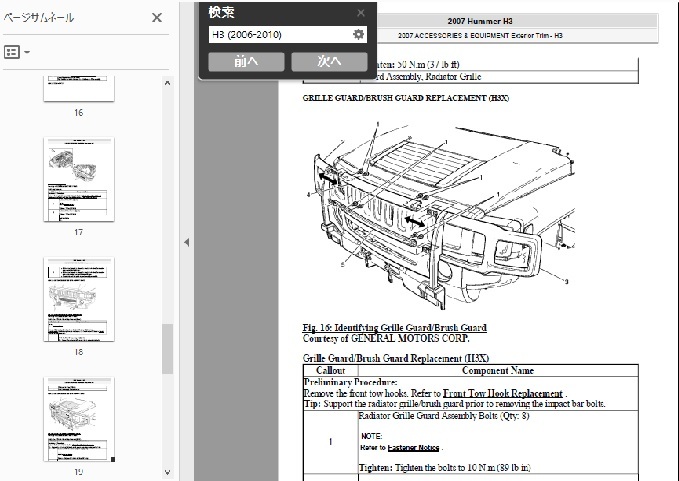This screenshot has width=679, height=481.
Task: Click thumbnail scrollbar down arrow
Action: [168, 472]
